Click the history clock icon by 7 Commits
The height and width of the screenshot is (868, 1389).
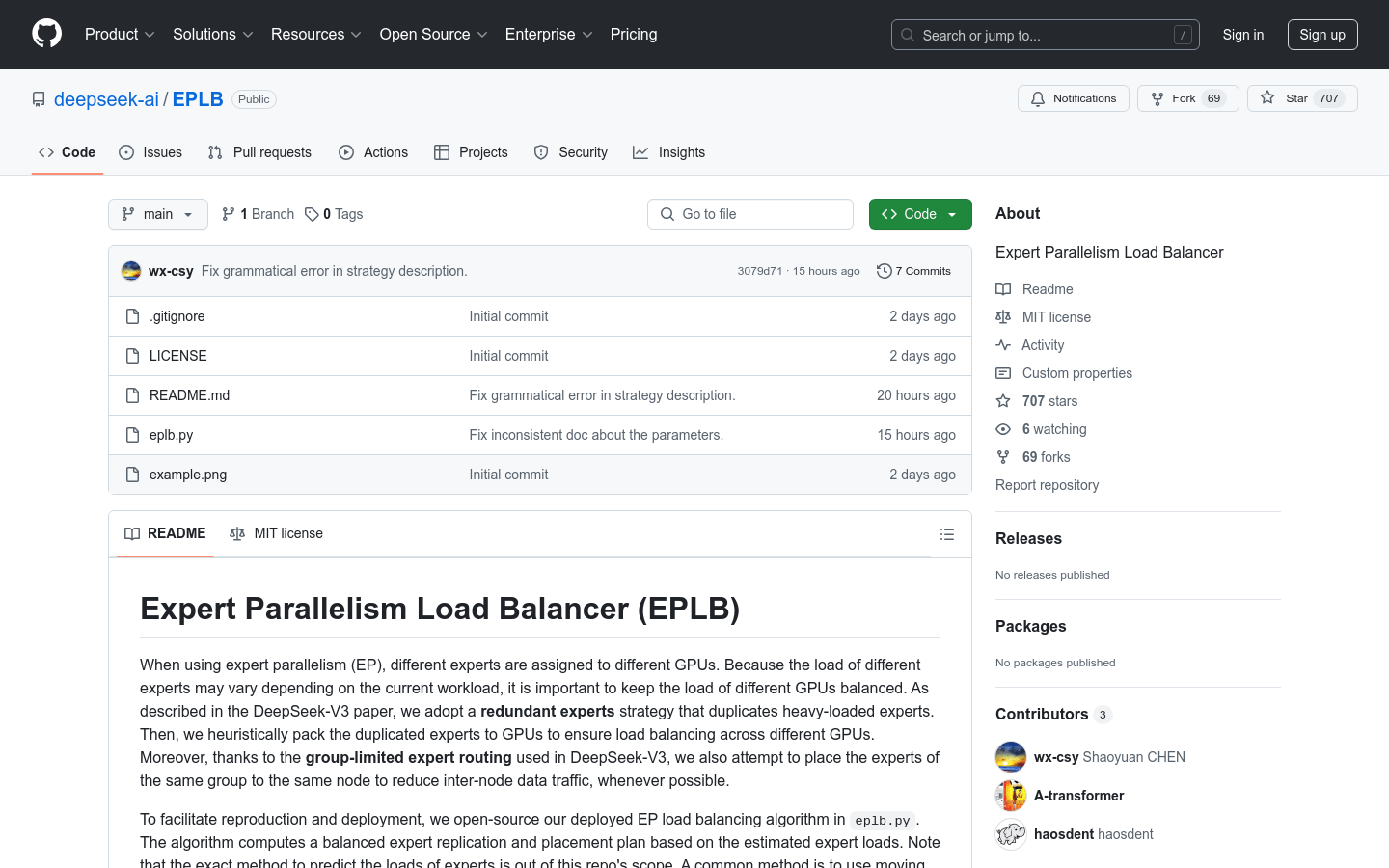tap(884, 271)
